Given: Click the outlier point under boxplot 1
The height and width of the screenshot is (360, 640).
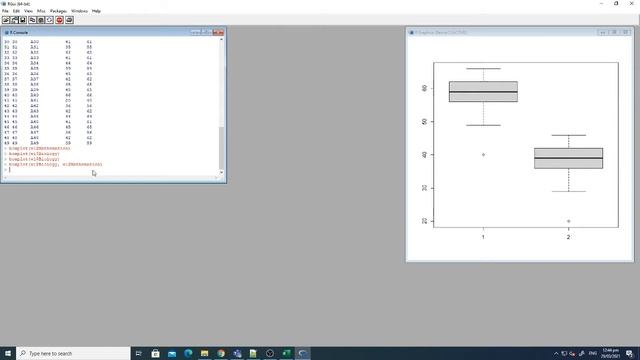Looking at the screenshot, I should pos(483,155).
